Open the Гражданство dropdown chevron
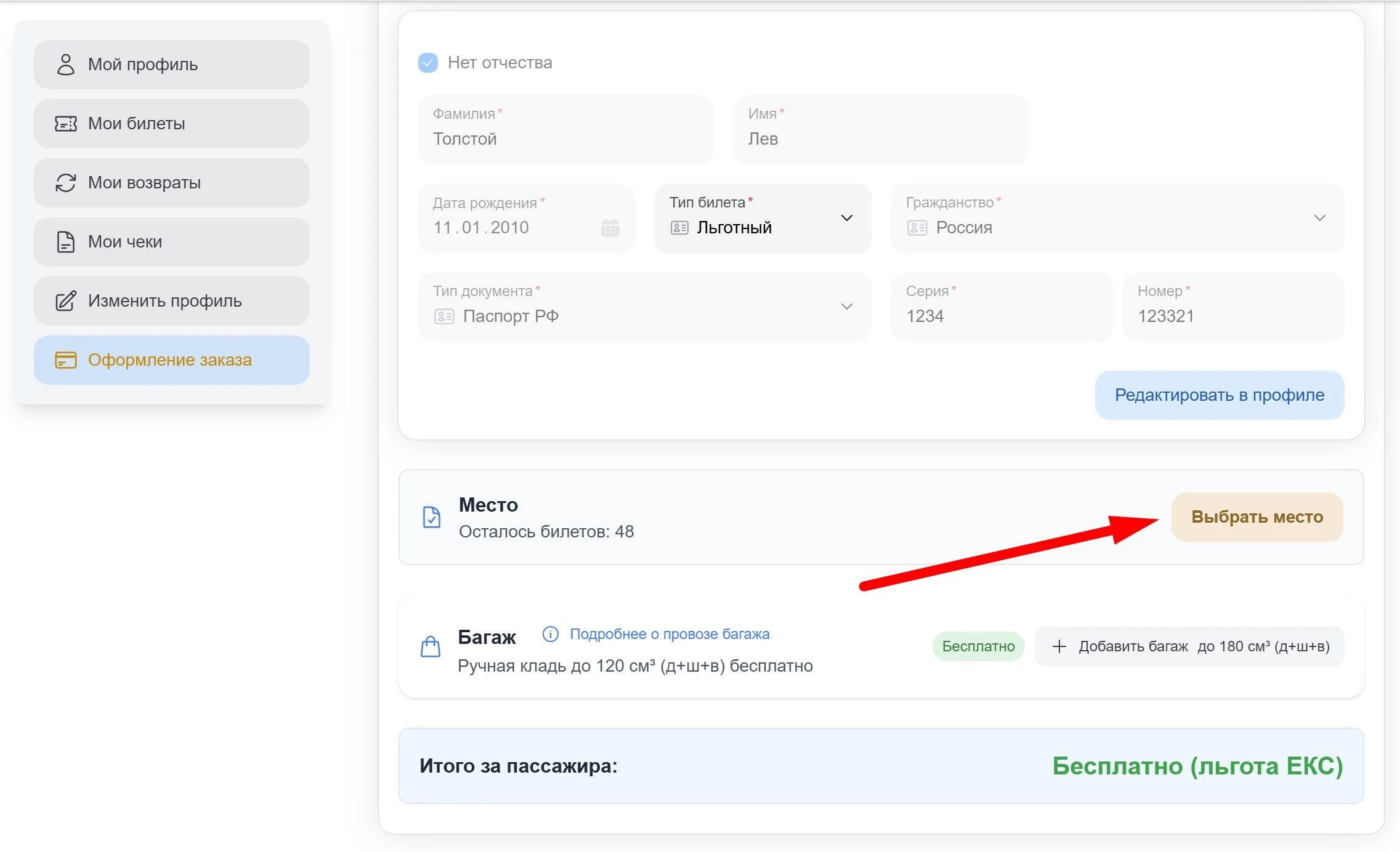This screenshot has width=1400, height=852. pyautogui.click(x=1319, y=218)
